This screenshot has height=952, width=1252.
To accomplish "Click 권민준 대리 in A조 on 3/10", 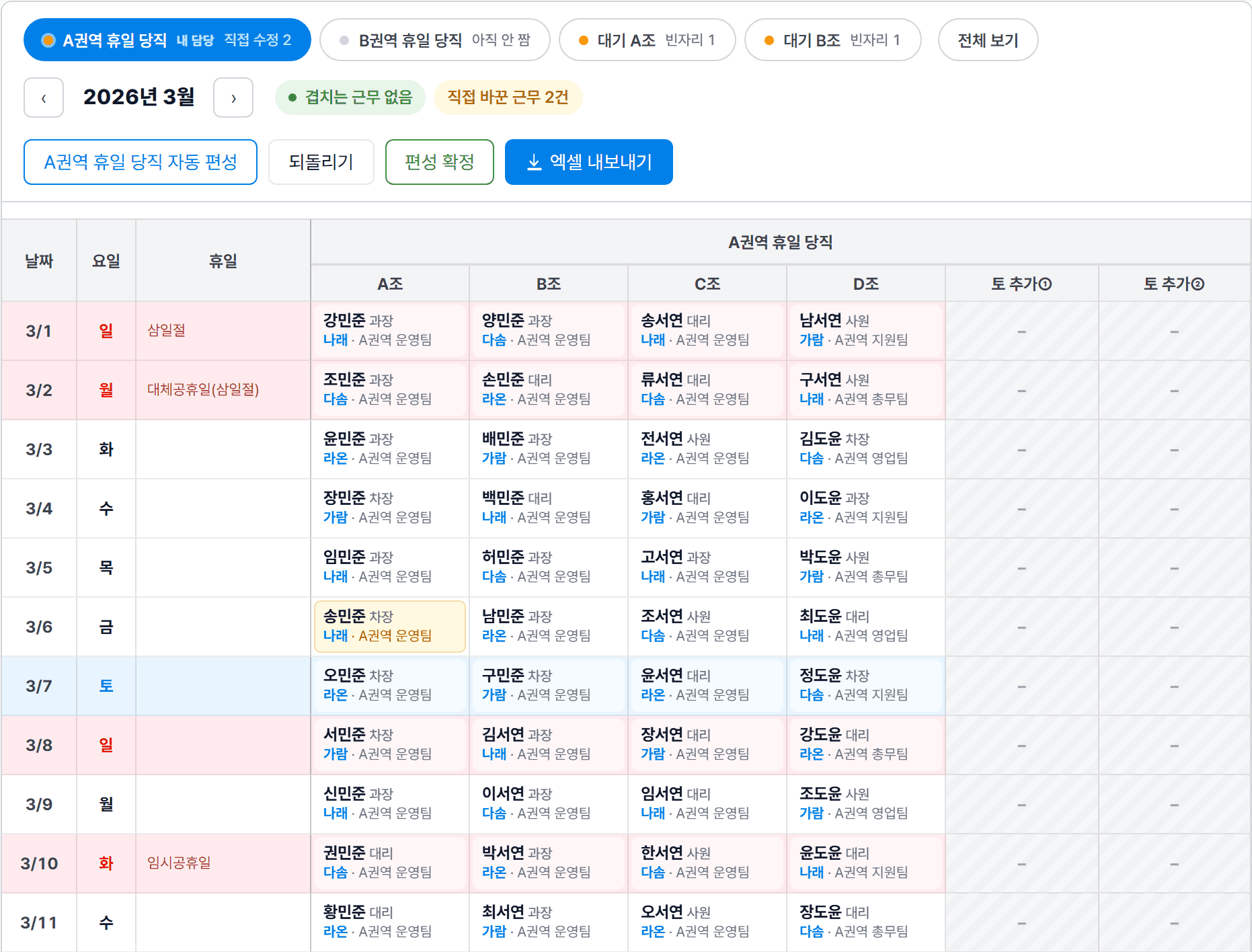I will pyautogui.click(x=390, y=863).
